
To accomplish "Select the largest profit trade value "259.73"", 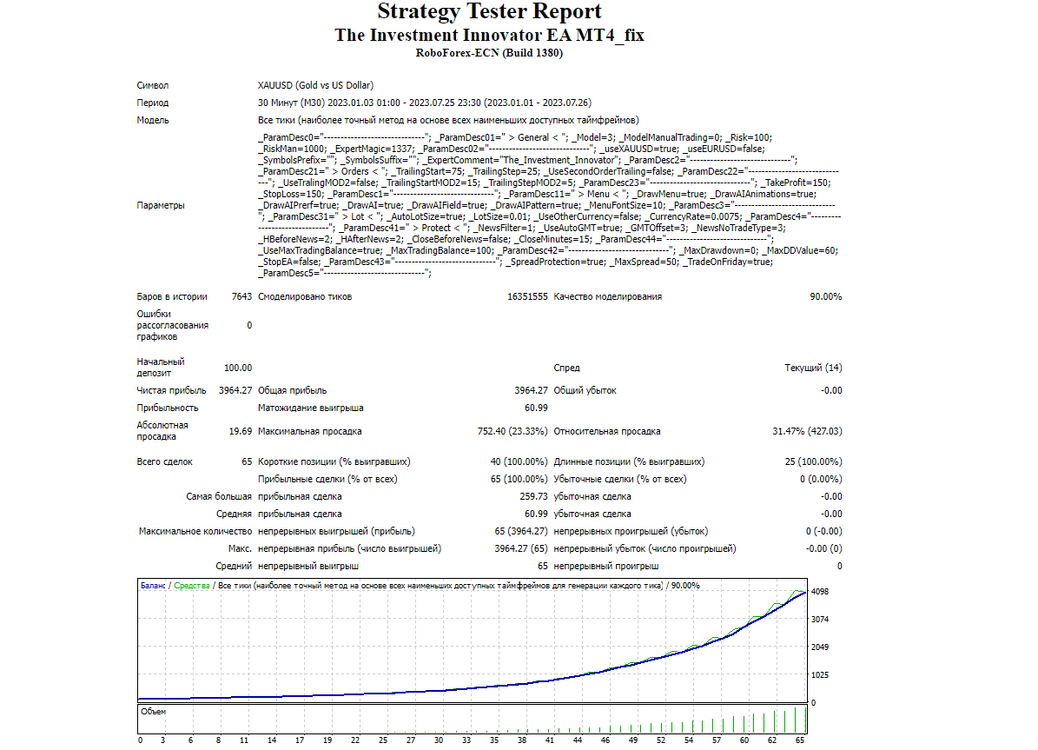I will 534,496.
